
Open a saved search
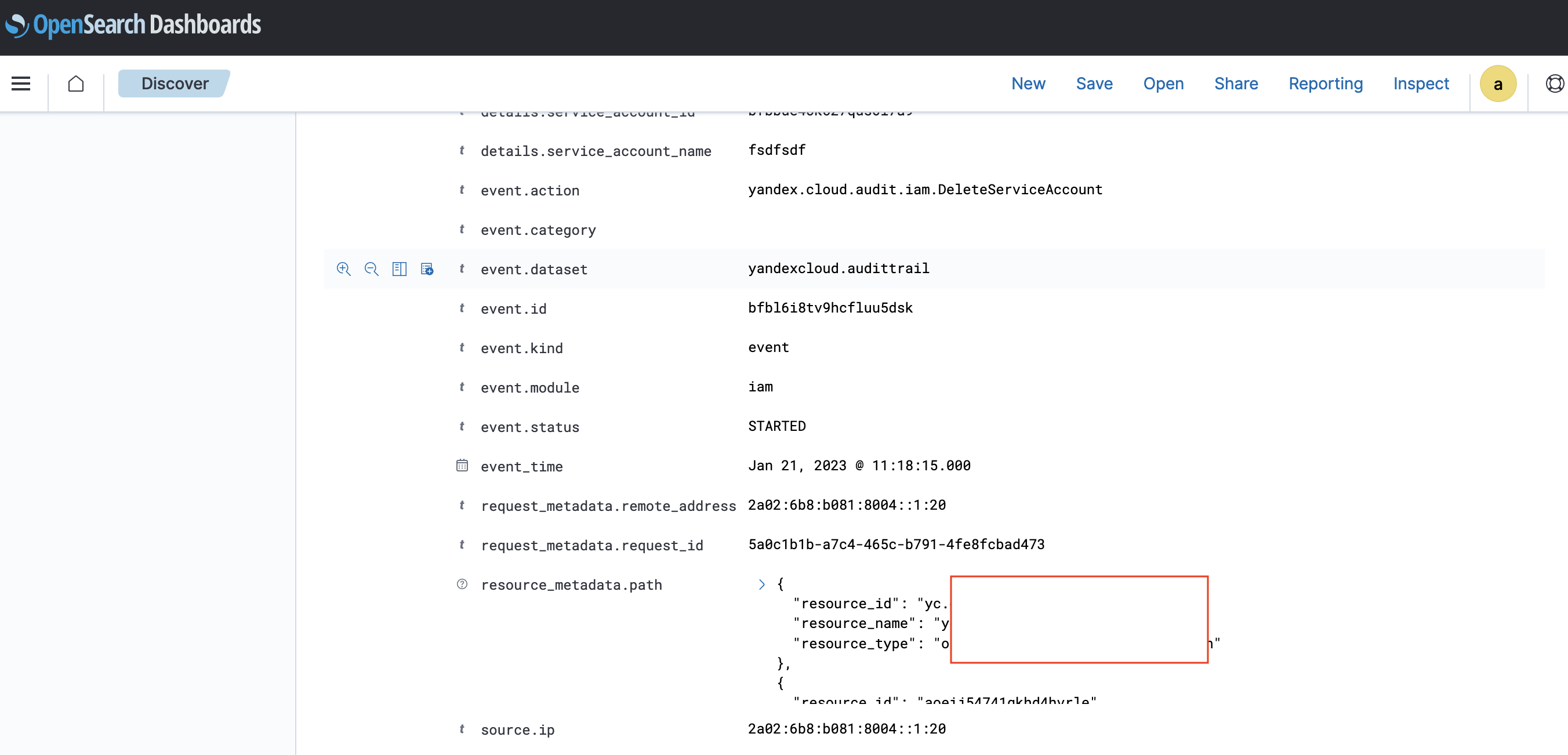pos(1163,84)
